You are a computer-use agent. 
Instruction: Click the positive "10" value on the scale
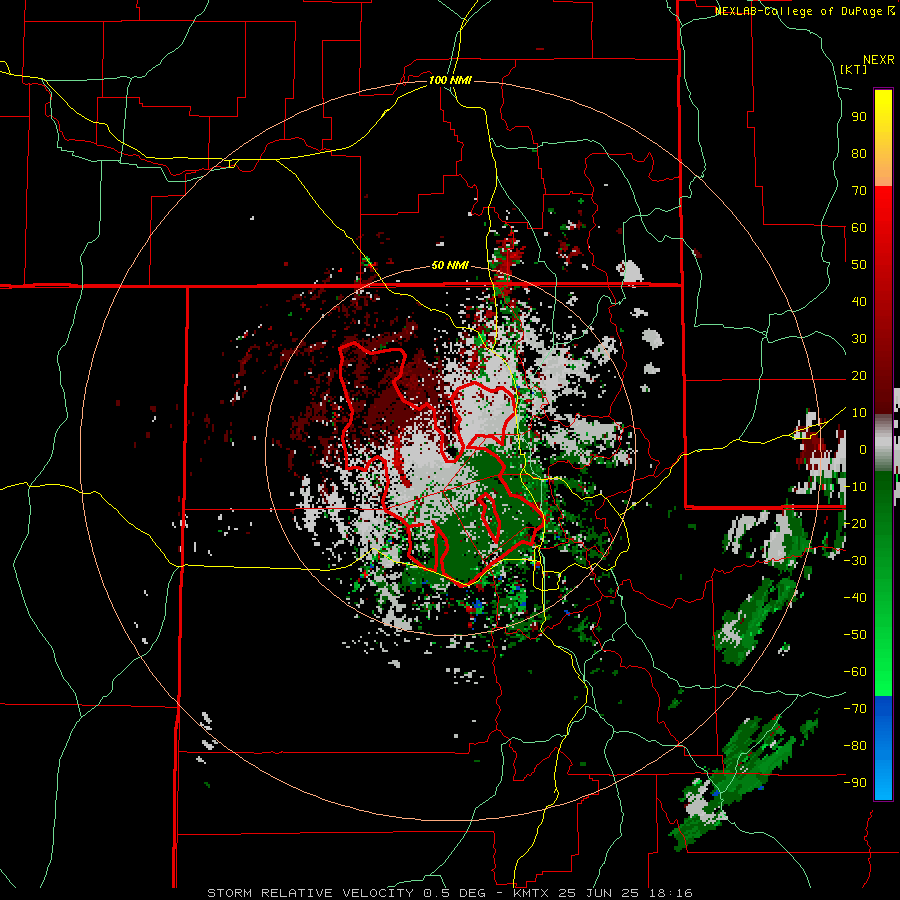click(859, 413)
